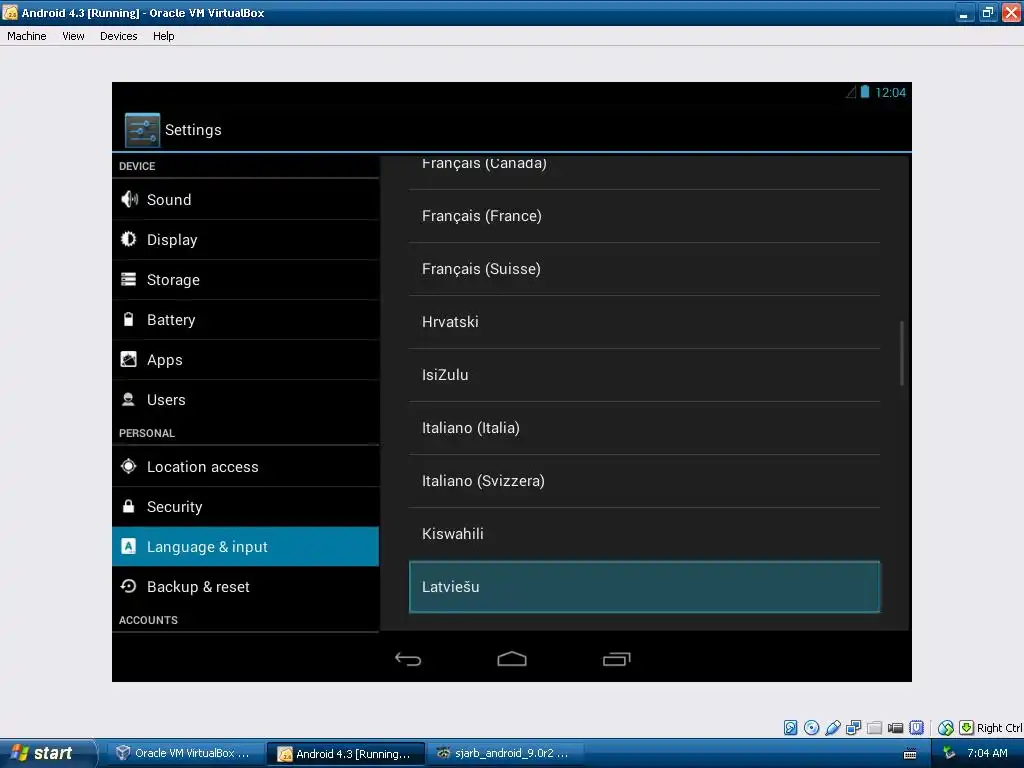1024x768 pixels.
Task: Click the Android battery status icon
Action: click(x=865, y=92)
